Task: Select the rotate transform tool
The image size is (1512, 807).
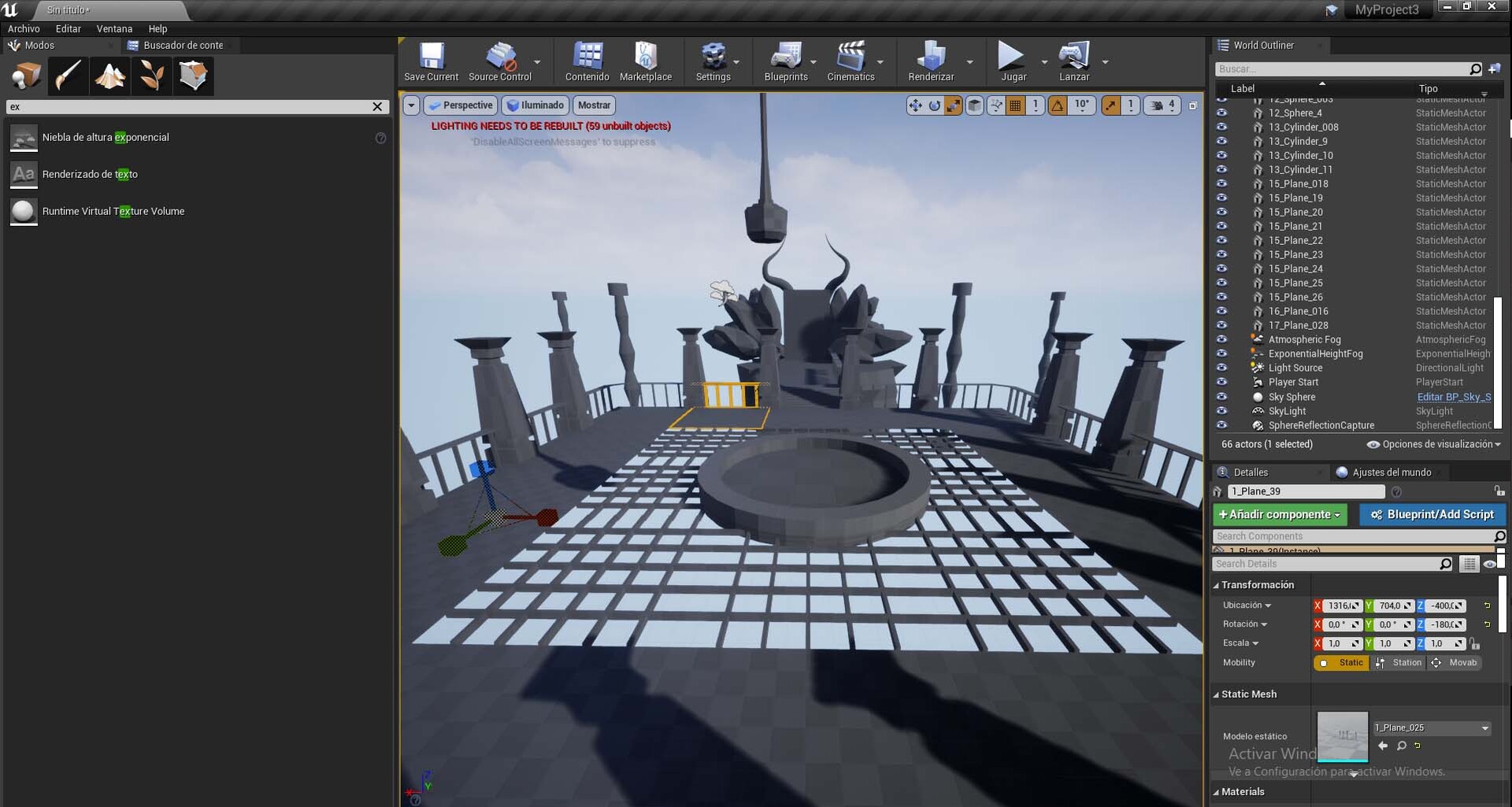Action: (935, 105)
